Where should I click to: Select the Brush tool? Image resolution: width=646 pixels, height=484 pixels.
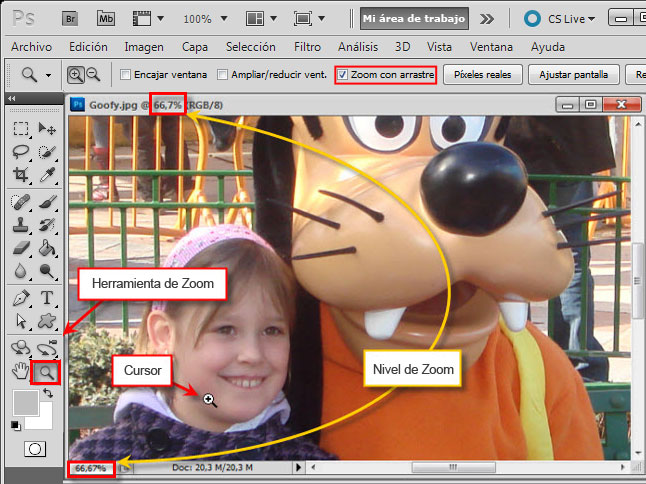47,202
